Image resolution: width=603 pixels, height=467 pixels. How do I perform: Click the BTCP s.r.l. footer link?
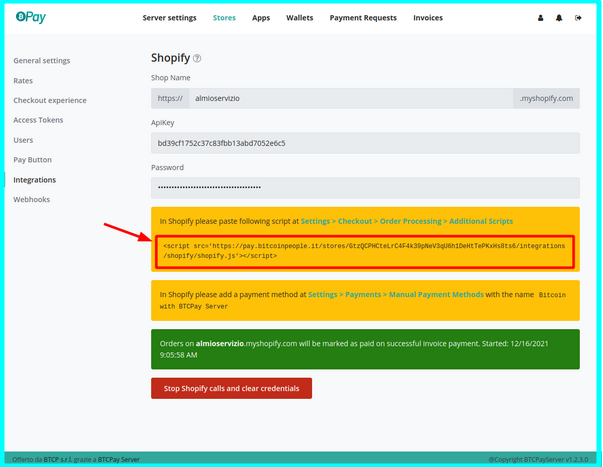coord(58,459)
